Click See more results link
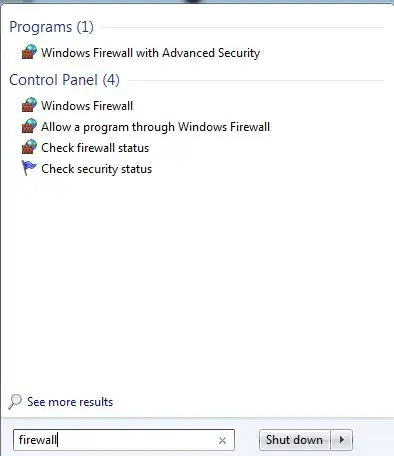394x456 pixels. 70,402
